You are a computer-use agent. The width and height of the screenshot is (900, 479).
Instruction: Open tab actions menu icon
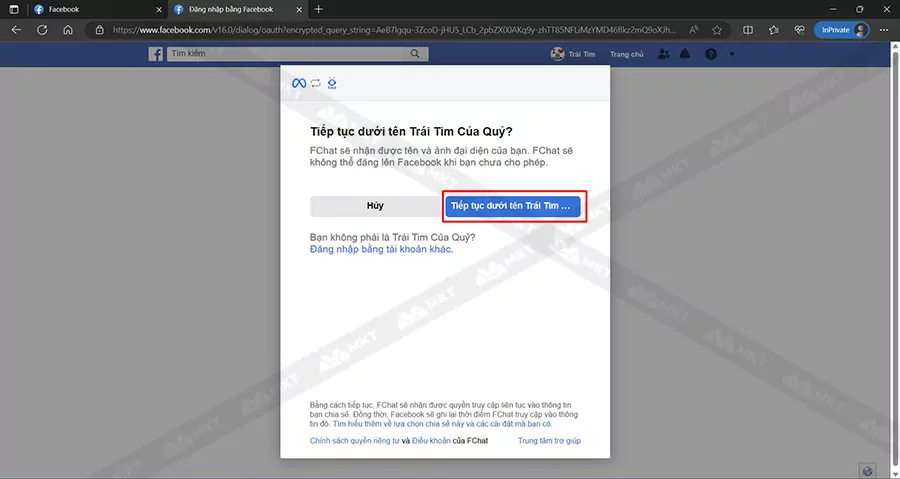coord(14,9)
